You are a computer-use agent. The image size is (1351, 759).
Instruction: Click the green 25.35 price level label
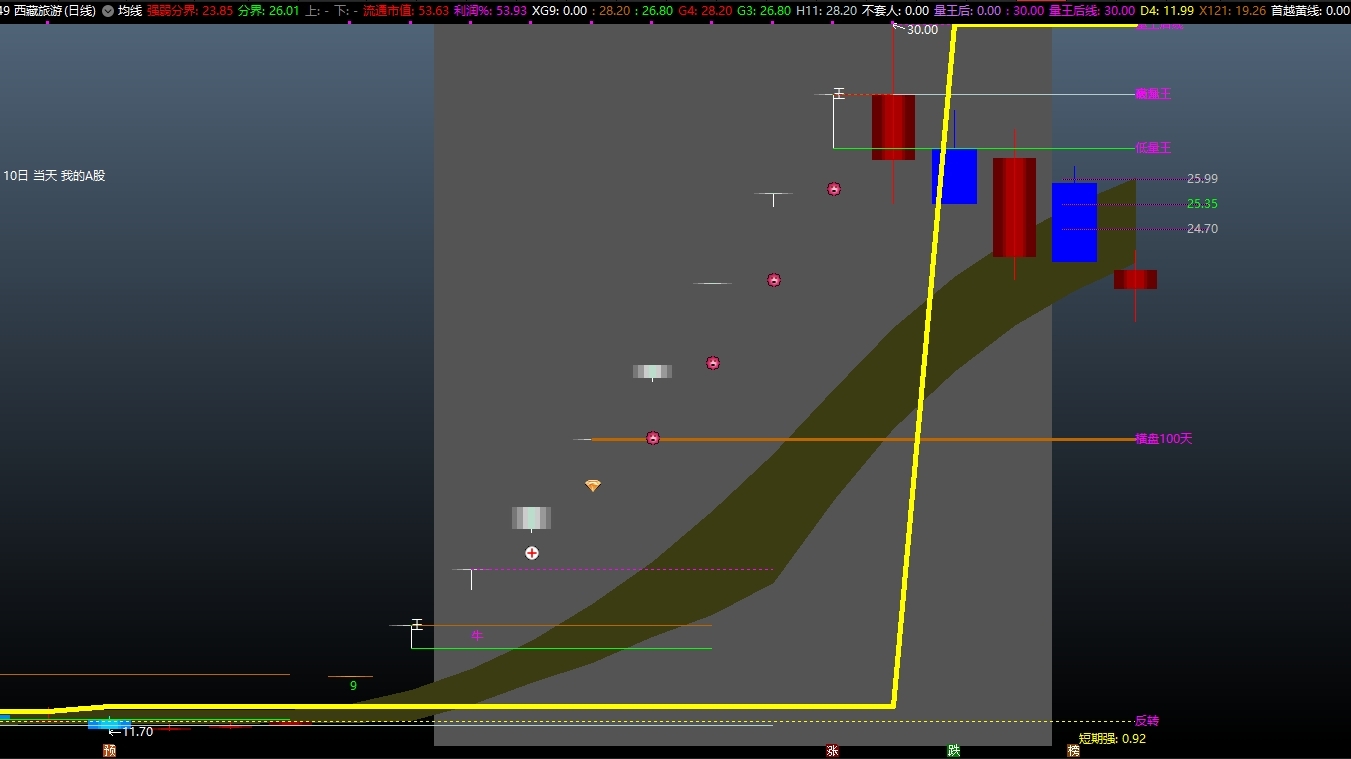[x=1202, y=204]
